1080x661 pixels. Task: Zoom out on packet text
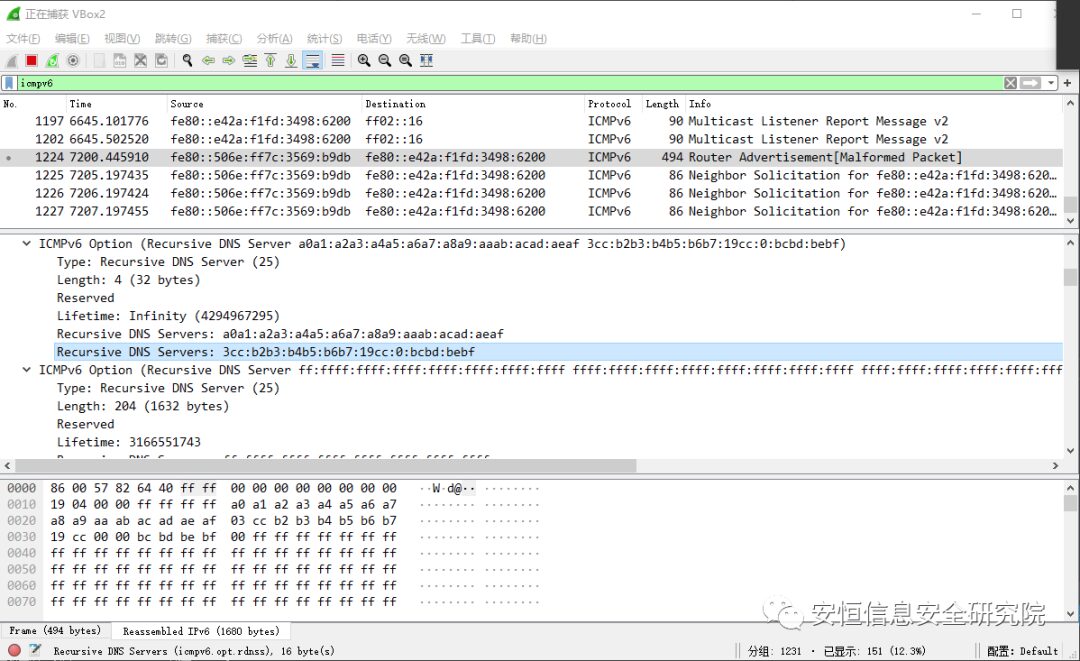[x=384, y=61]
